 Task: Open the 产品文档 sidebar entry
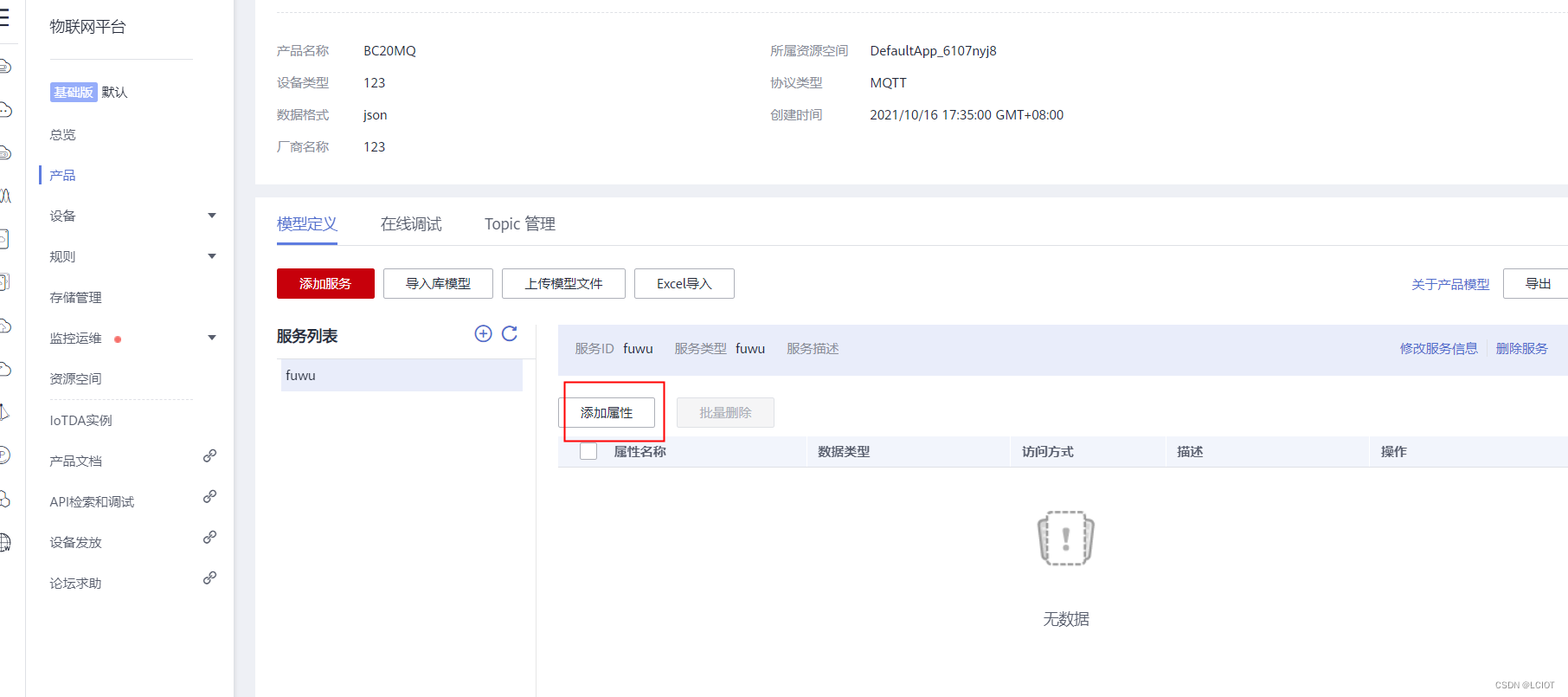click(x=75, y=461)
